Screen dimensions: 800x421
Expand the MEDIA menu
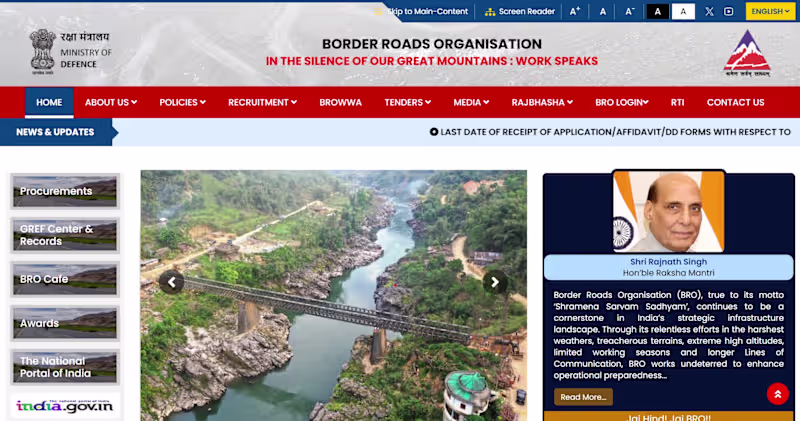click(x=471, y=102)
